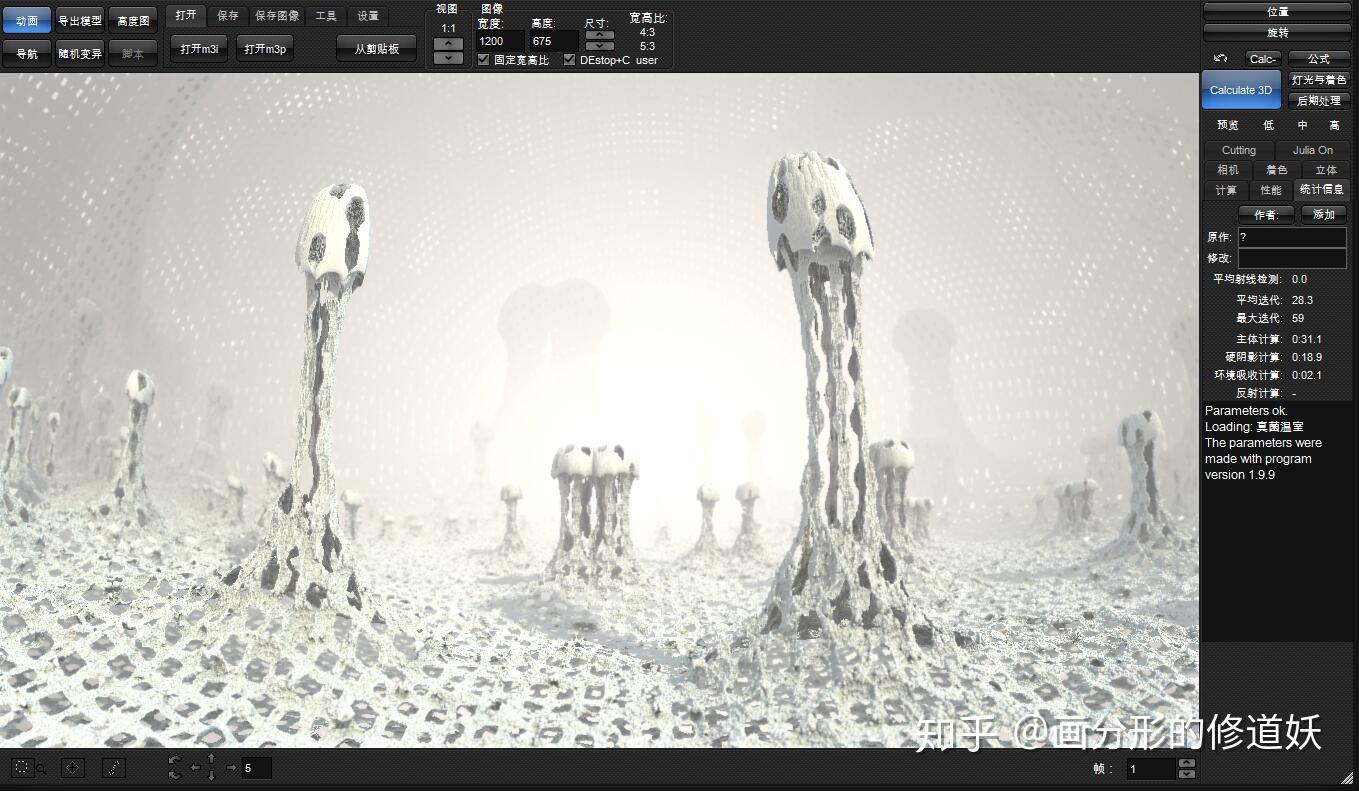1359x791 pixels.
Task: Click the 动画 button
Action: point(27,21)
